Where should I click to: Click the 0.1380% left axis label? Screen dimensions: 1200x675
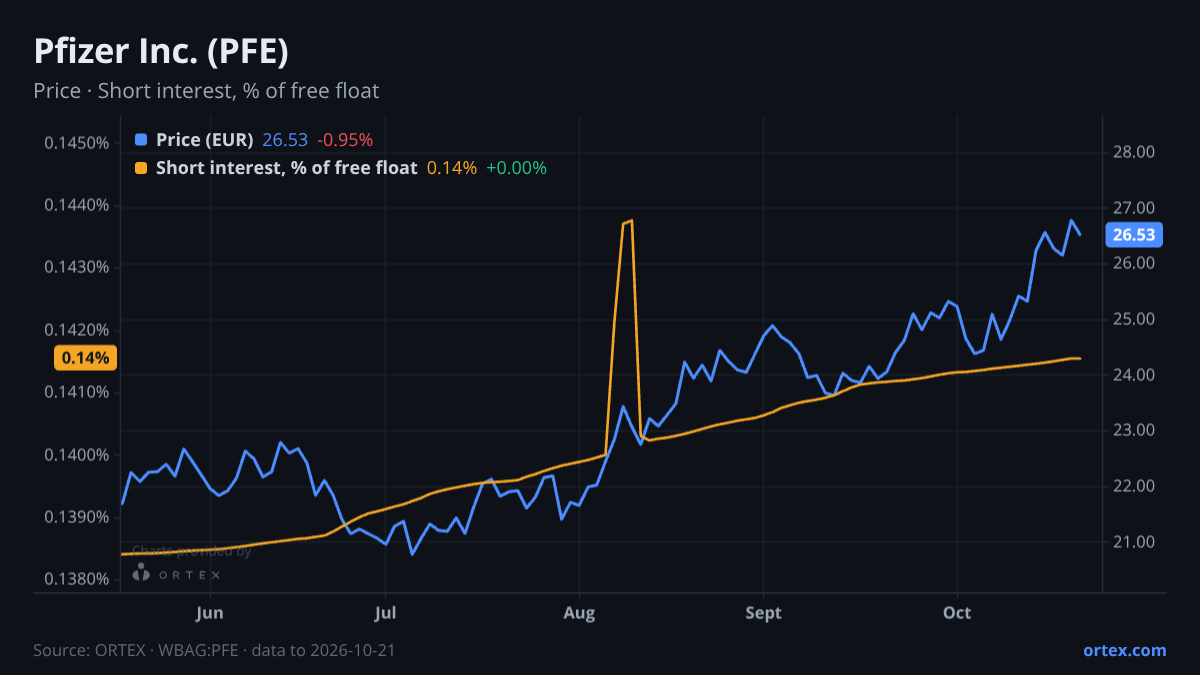pyautogui.click(x=76, y=579)
